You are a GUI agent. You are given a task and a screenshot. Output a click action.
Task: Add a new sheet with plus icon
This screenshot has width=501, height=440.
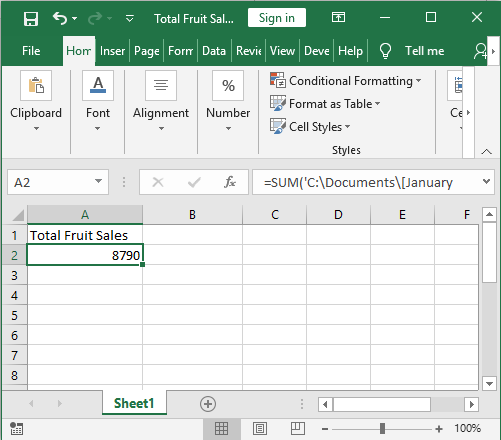[x=208, y=404]
